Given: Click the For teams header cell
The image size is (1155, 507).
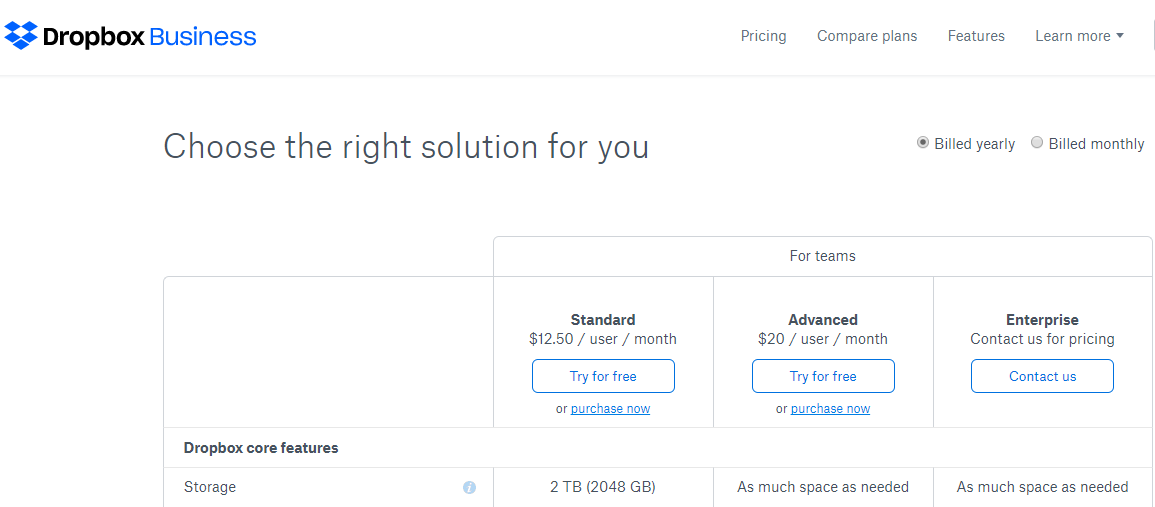Looking at the screenshot, I should (822, 256).
